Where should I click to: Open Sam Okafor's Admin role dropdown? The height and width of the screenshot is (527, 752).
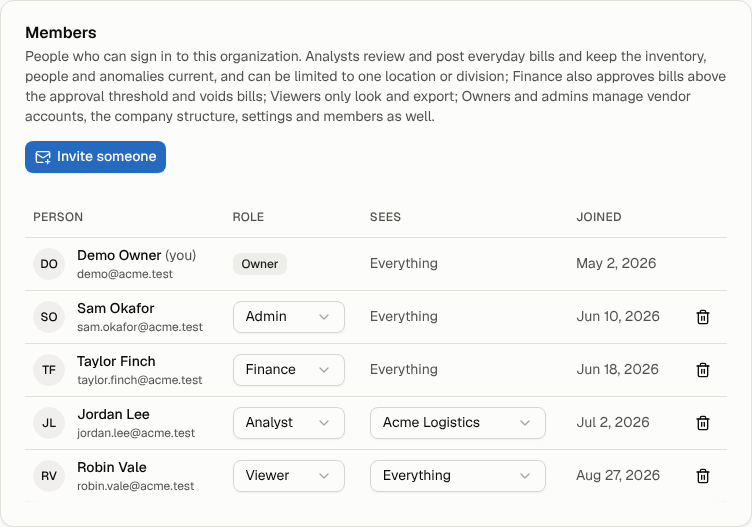point(289,317)
